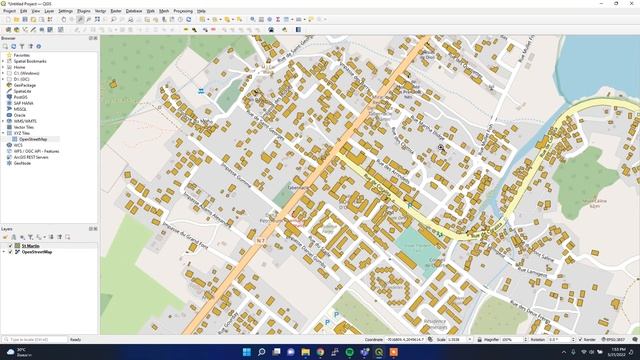Click the Zoom Full extent icon
Screen dimensions: 640x360
(97, 19)
